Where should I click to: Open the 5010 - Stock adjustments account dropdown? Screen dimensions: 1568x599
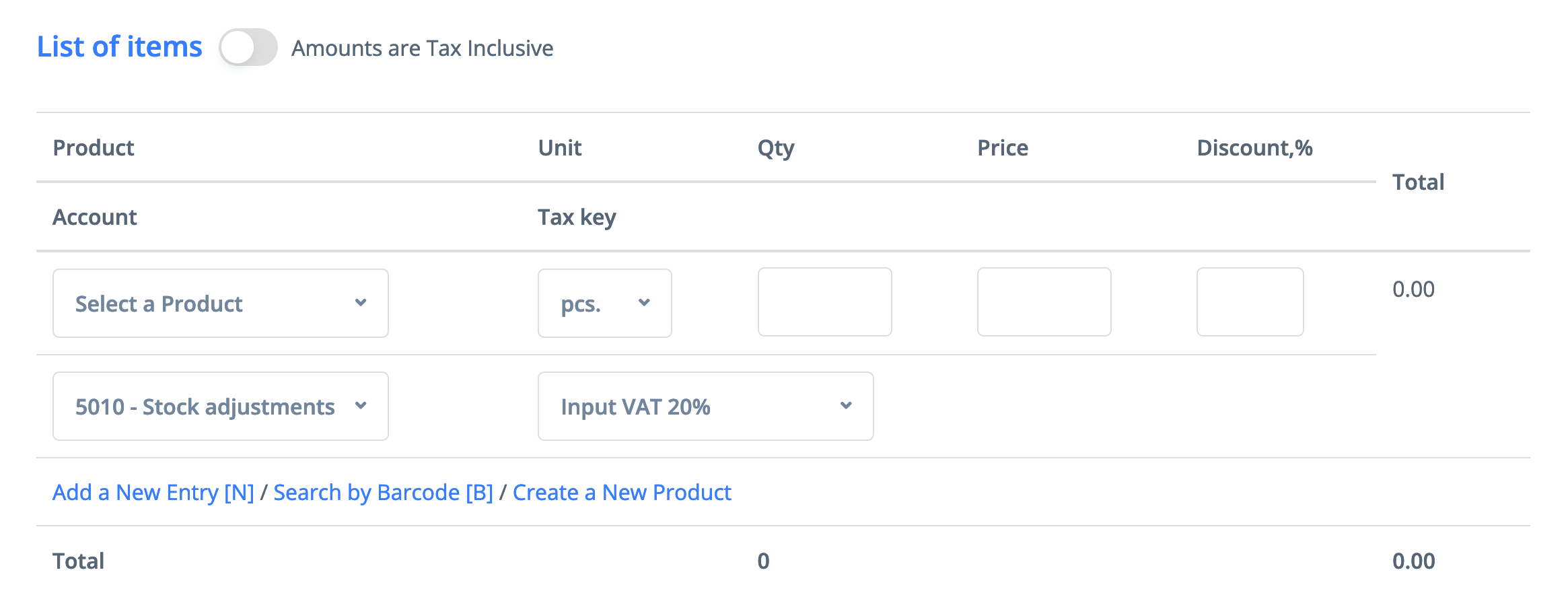pyautogui.click(x=220, y=407)
